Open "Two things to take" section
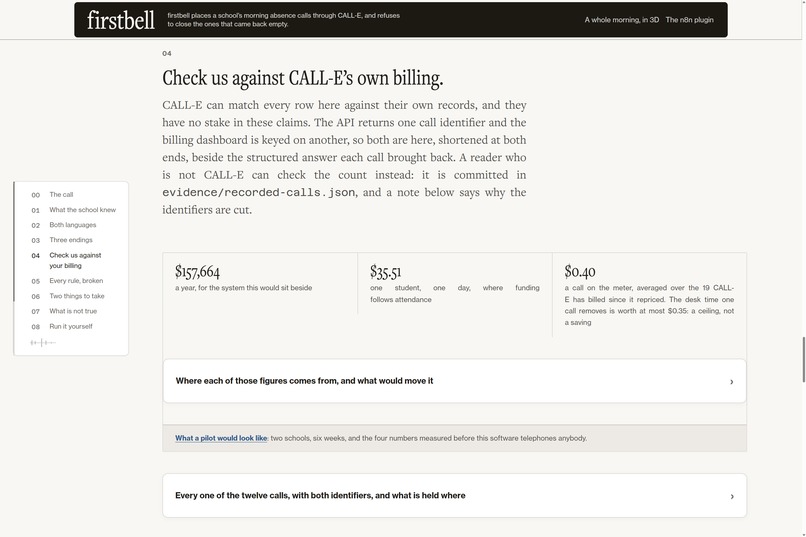The image size is (806, 537). coord(77,296)
